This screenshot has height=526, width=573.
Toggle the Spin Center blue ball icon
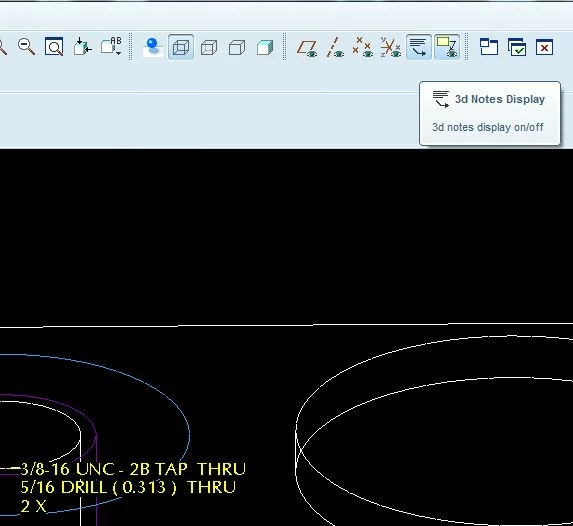tap(152, 48)
